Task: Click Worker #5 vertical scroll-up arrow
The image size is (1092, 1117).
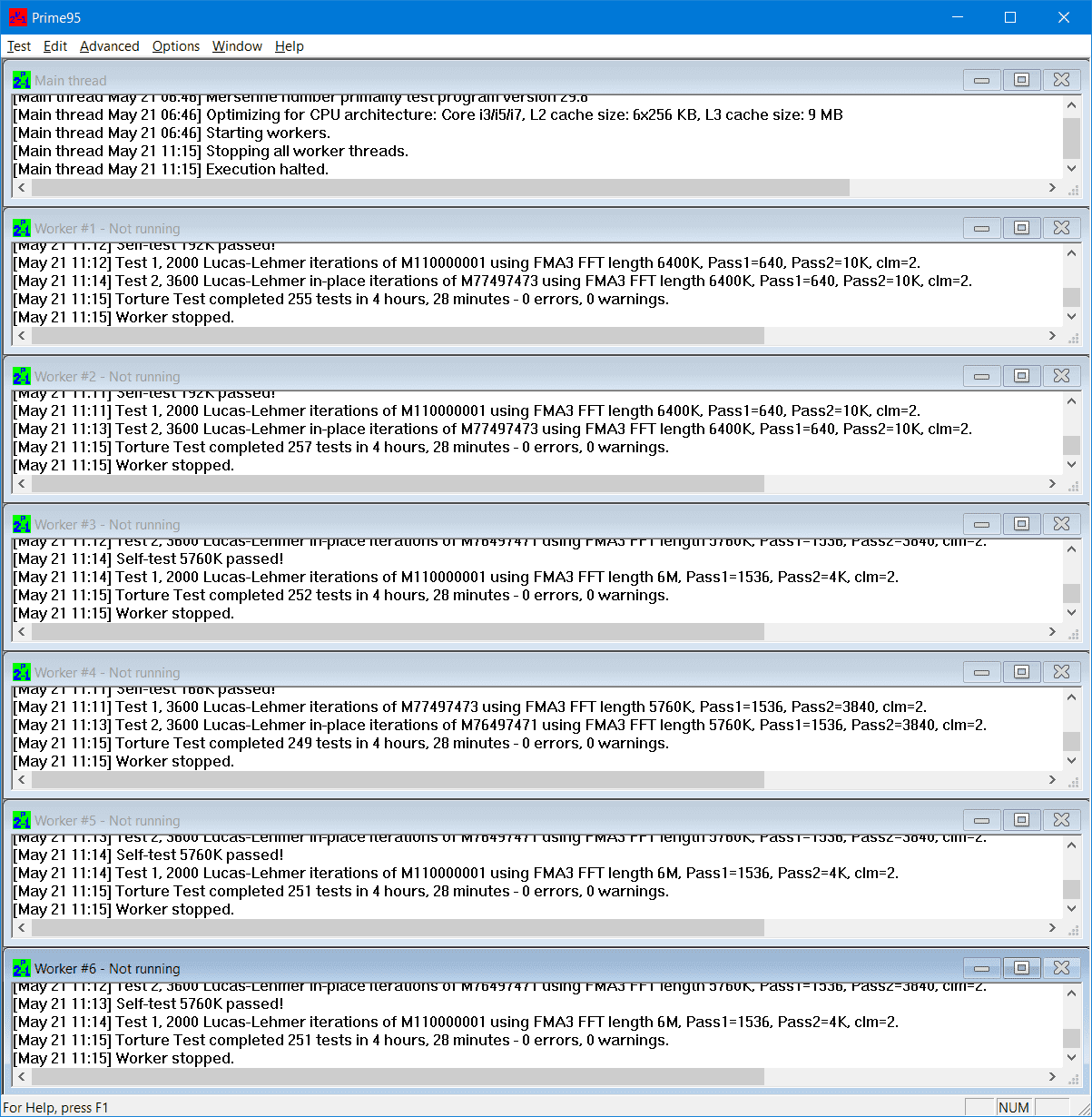Action: pyautogui.click(x=1071, y=845)
